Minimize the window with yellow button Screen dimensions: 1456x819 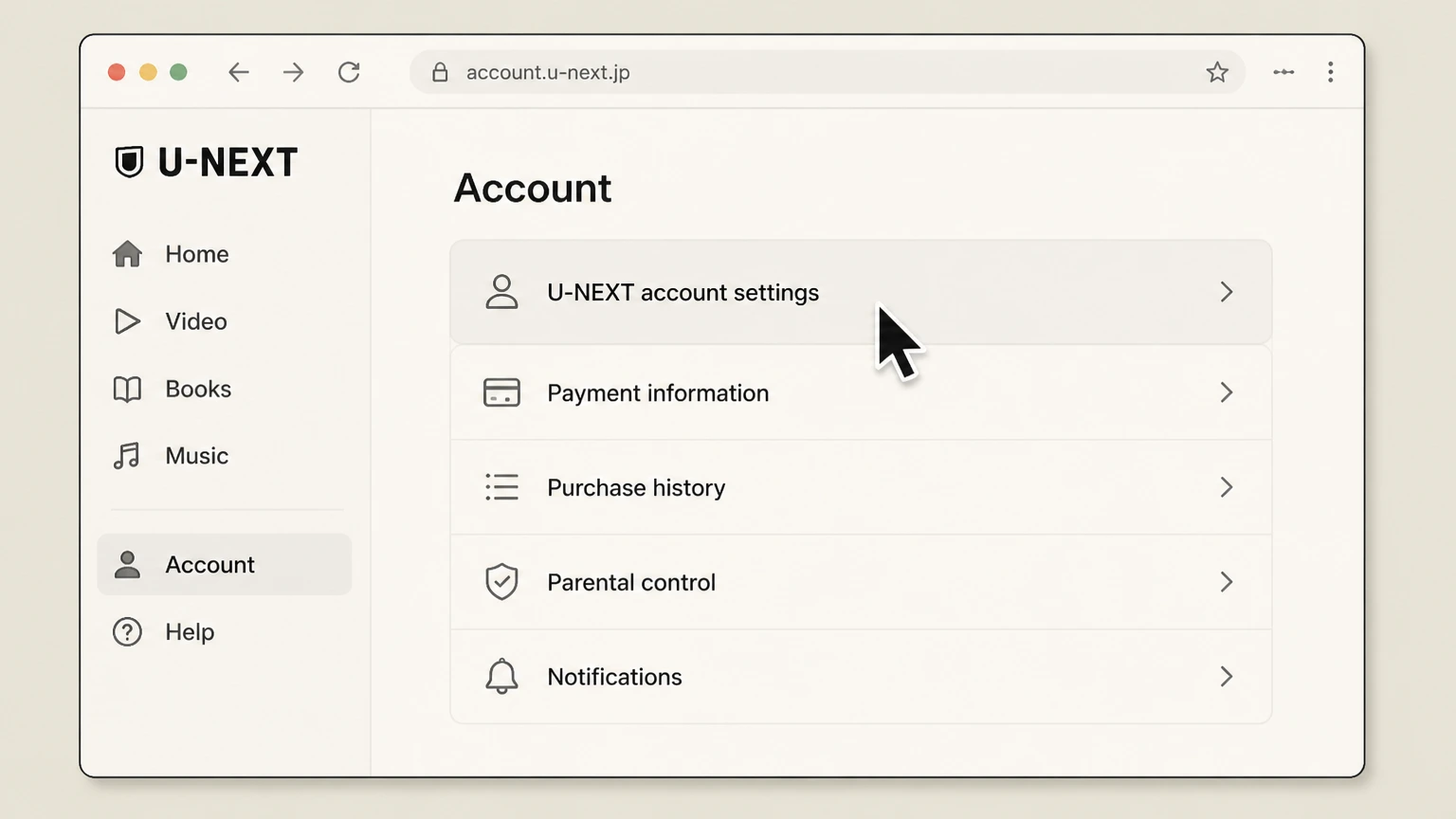pos(148,72)
